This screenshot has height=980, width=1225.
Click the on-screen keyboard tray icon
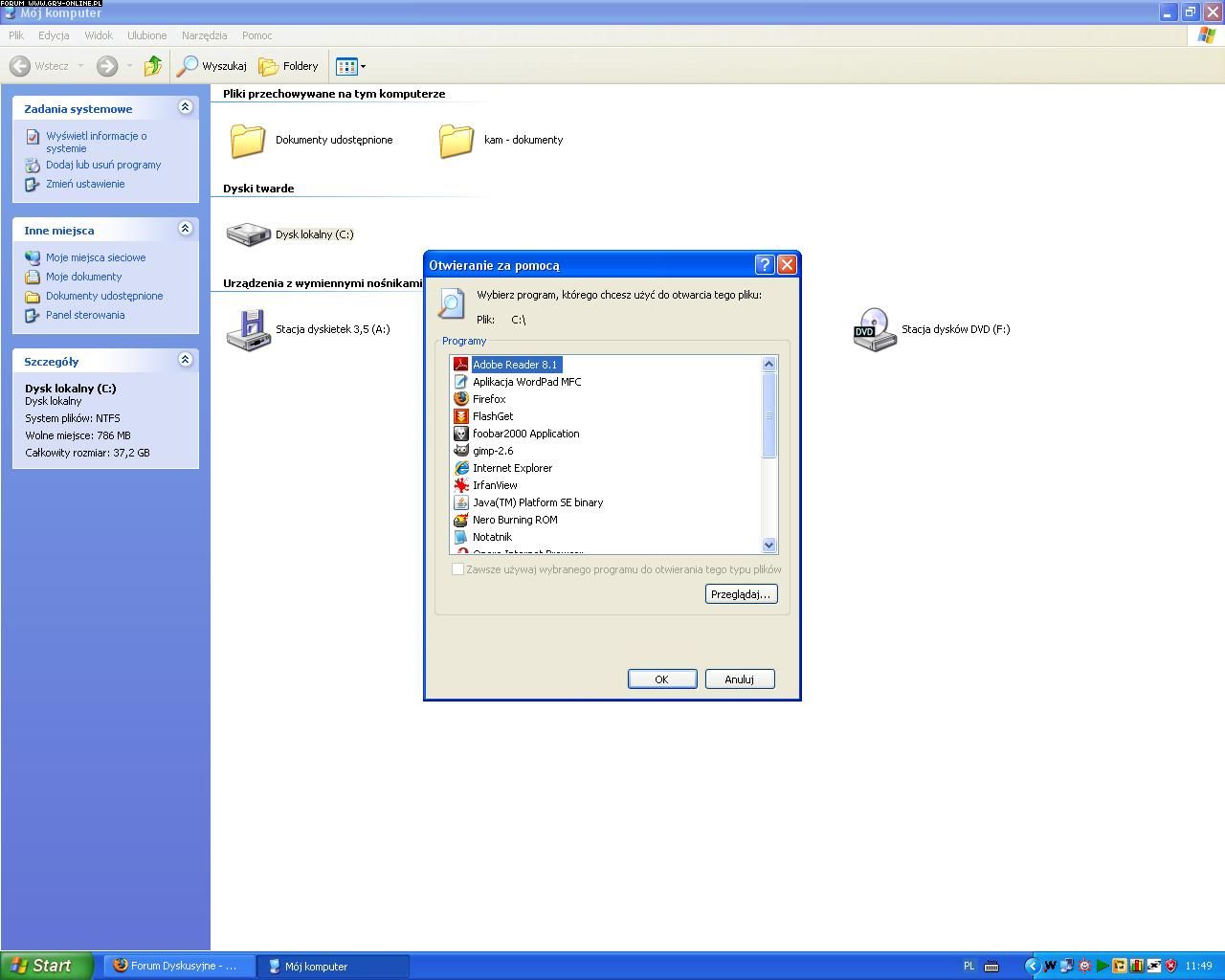coord(991,966)
